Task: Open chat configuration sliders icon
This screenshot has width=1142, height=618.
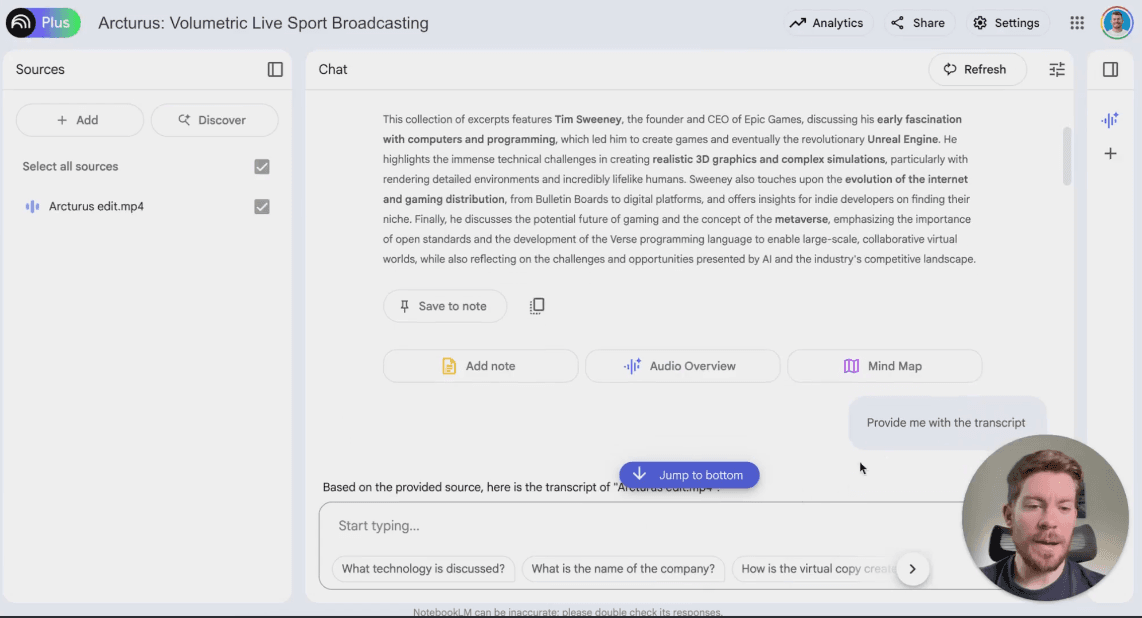Action: [1057, 69]
